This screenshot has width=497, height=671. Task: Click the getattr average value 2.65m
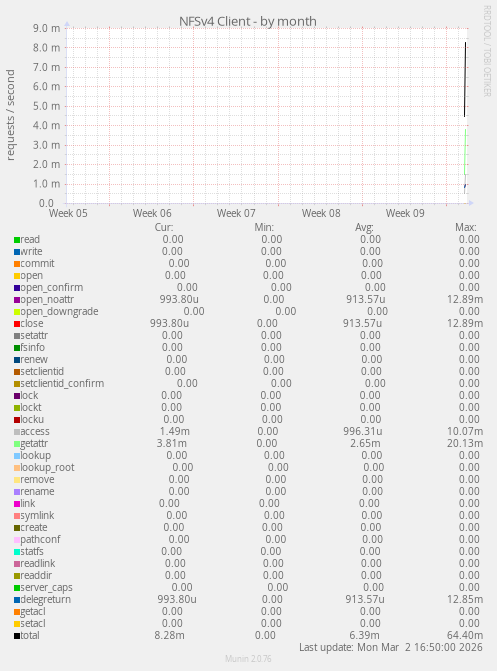point(365,444)
